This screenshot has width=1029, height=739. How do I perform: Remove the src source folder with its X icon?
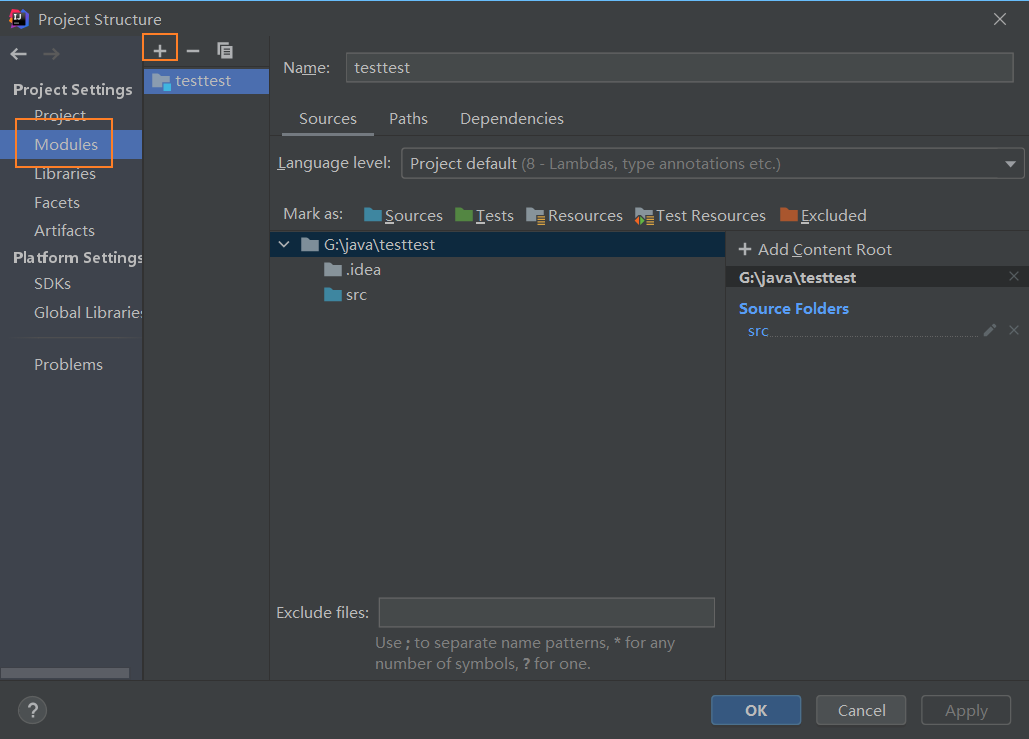pyautogui.click(x=1014, y=330)
